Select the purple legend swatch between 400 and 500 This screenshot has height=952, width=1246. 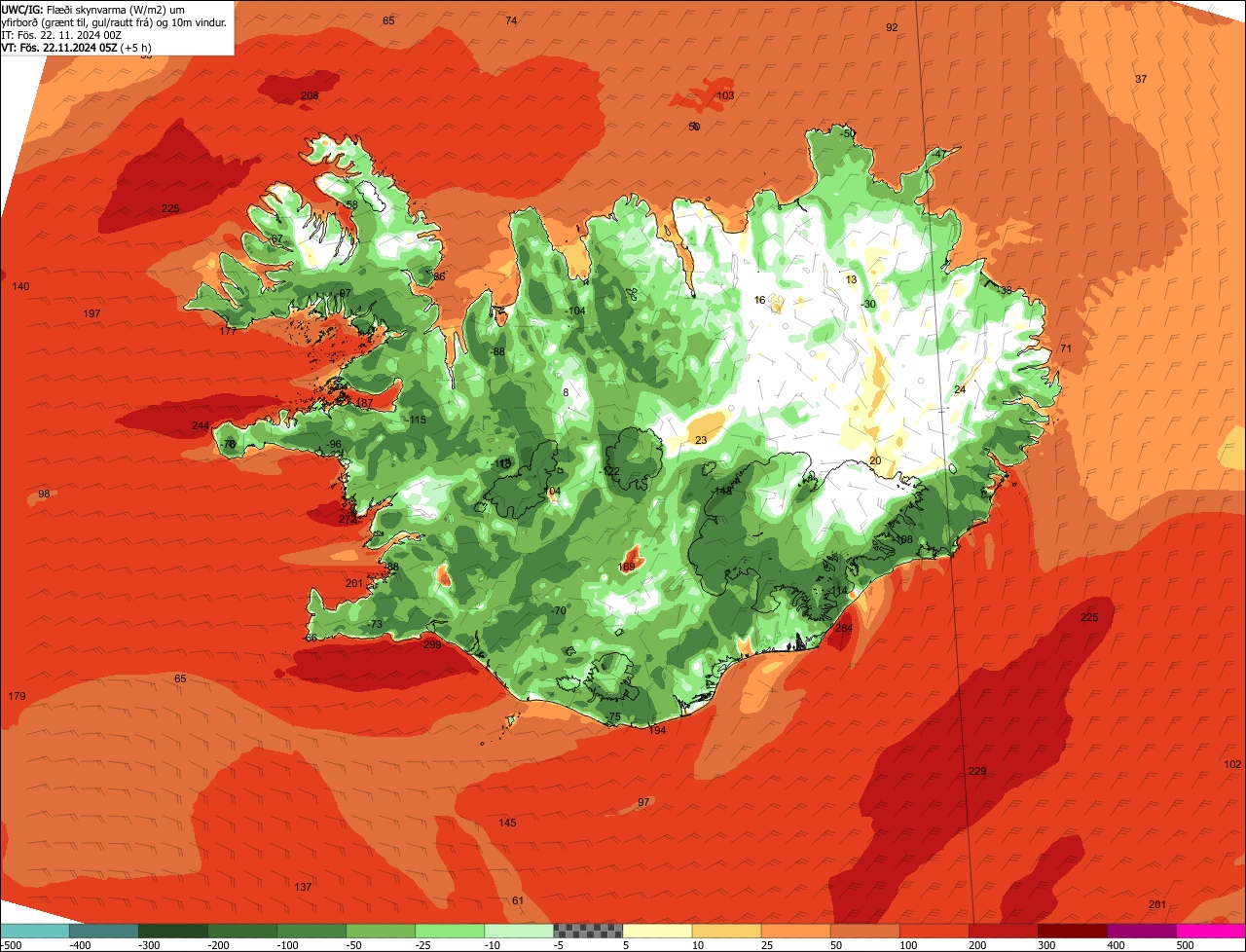tap(1142, 931)
